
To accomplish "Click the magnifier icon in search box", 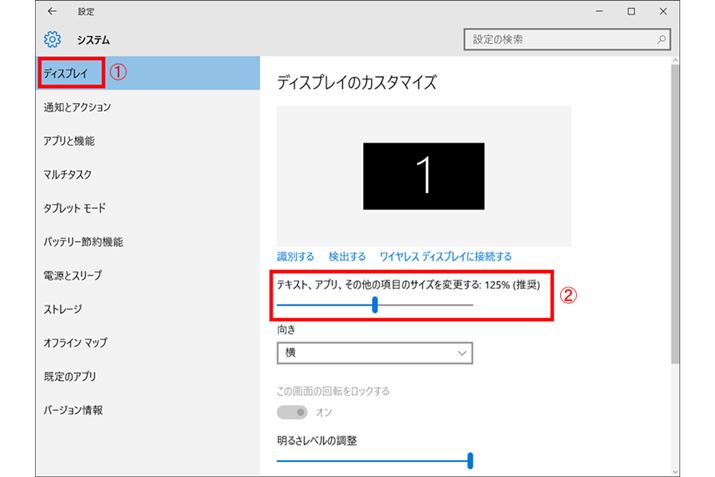I will tap(661, 40).
